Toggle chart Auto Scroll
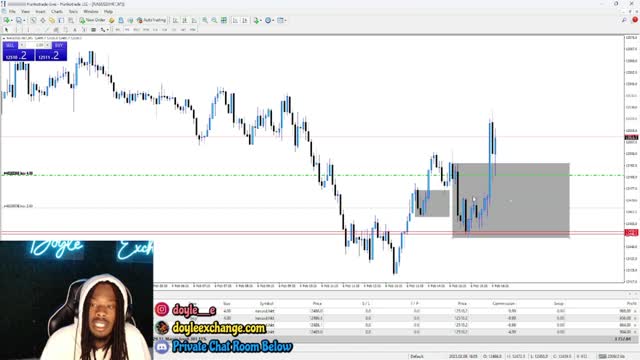The image size is (640, 360). pos(235,20)
